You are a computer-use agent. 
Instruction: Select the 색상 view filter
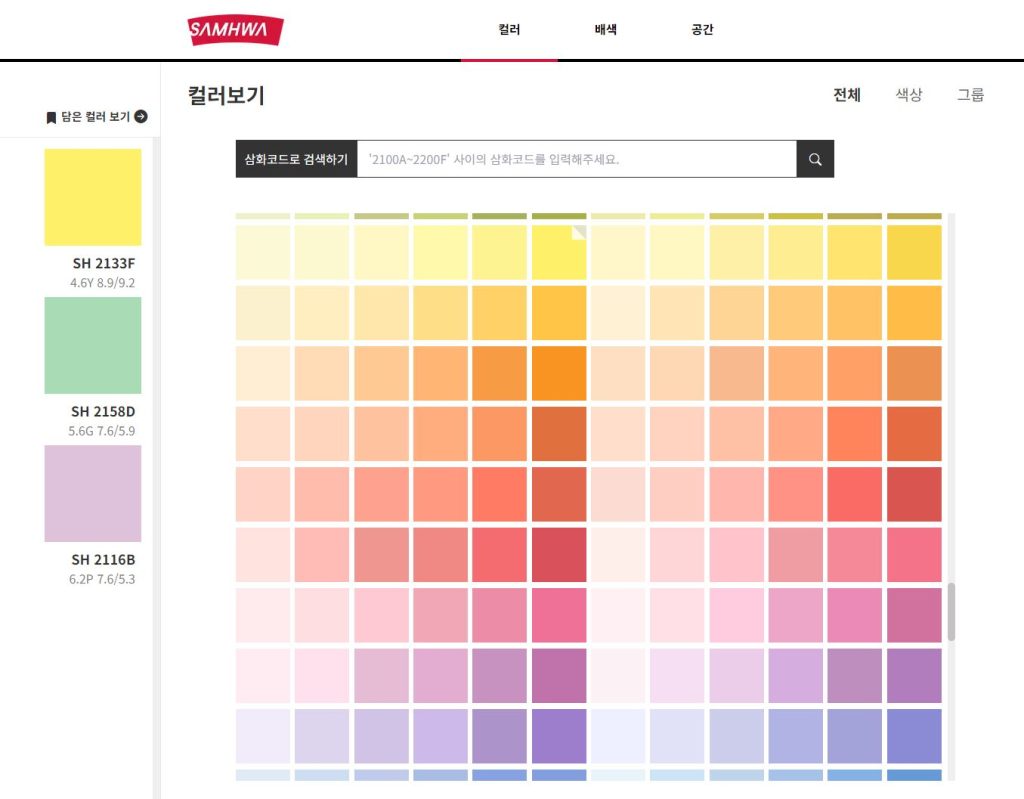point(908,95)
